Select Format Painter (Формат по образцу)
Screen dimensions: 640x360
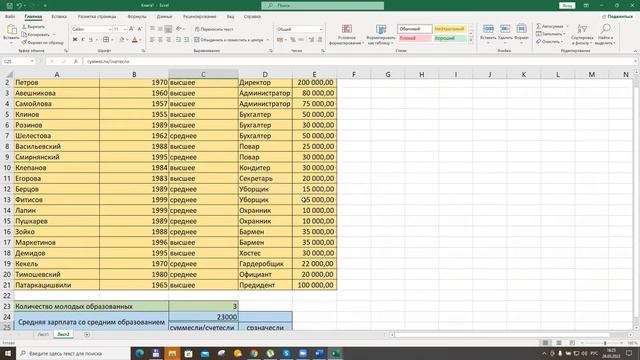point(42,42)
